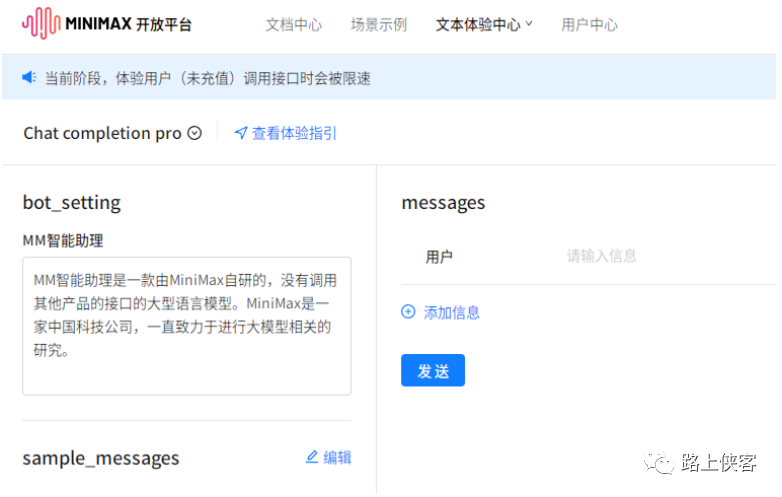Select the 用户 role label in messages
Screen dimensions: 782x497
[x=439, y=257]
